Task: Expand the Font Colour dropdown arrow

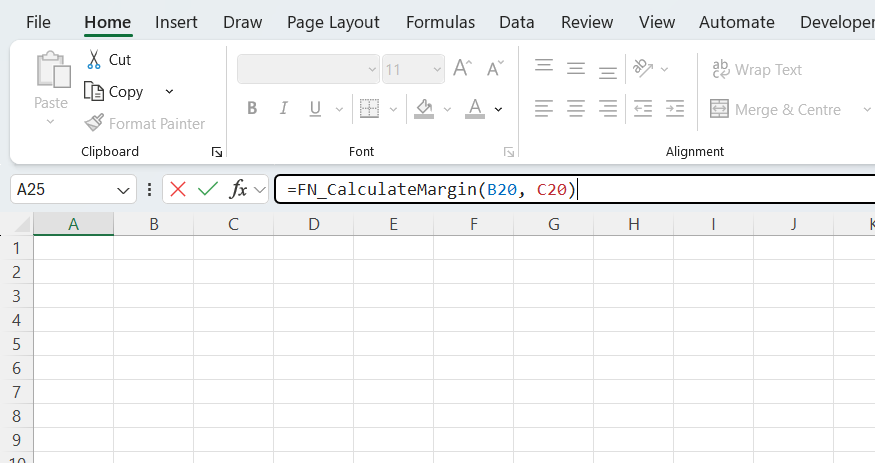Action: click(x=498, y=109)
